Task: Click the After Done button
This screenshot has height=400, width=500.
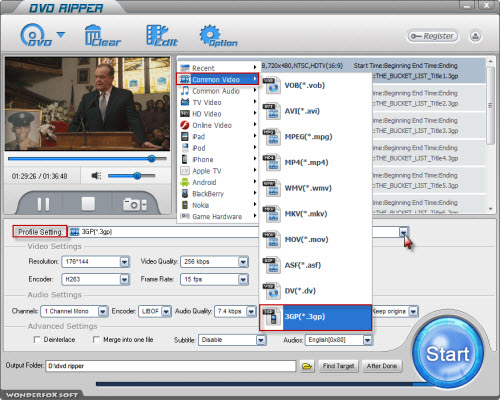Action: click(x=382, y=366)
